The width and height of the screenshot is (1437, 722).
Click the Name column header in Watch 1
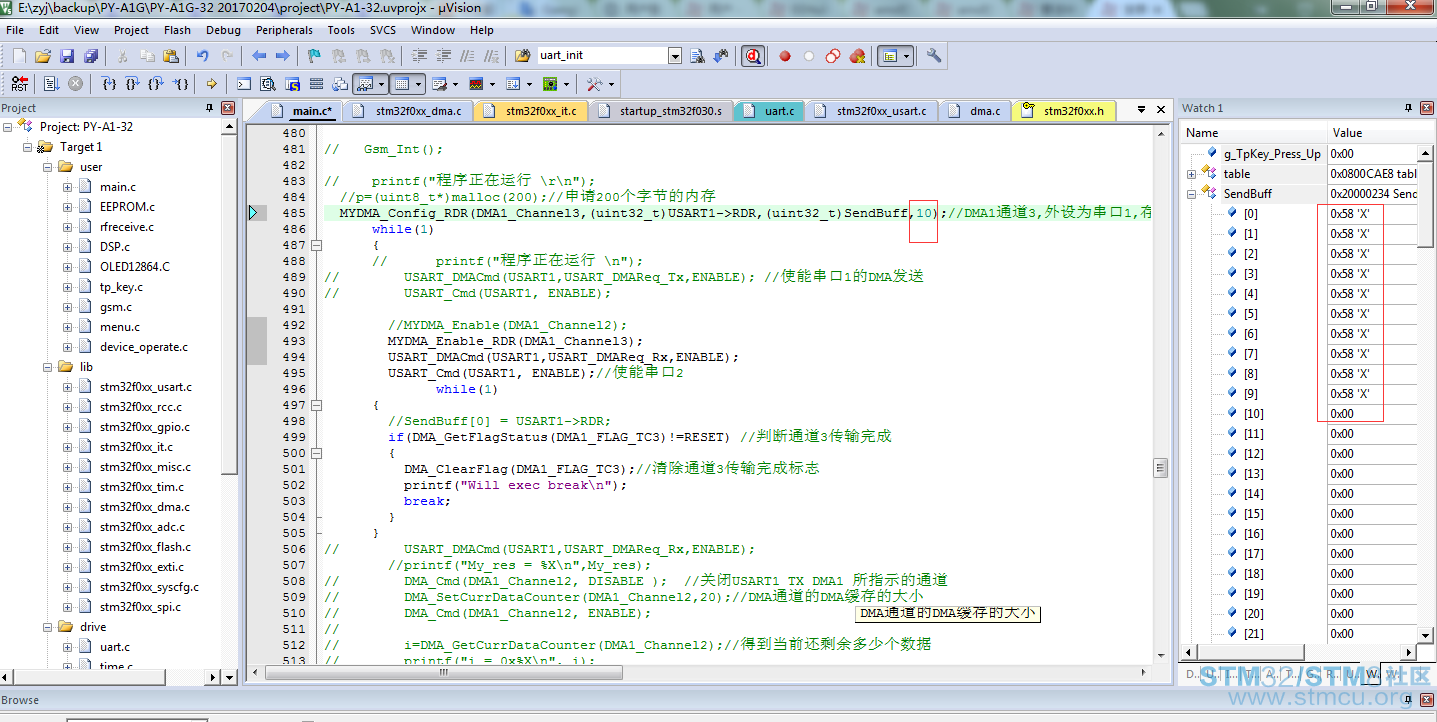[1254, 132]
